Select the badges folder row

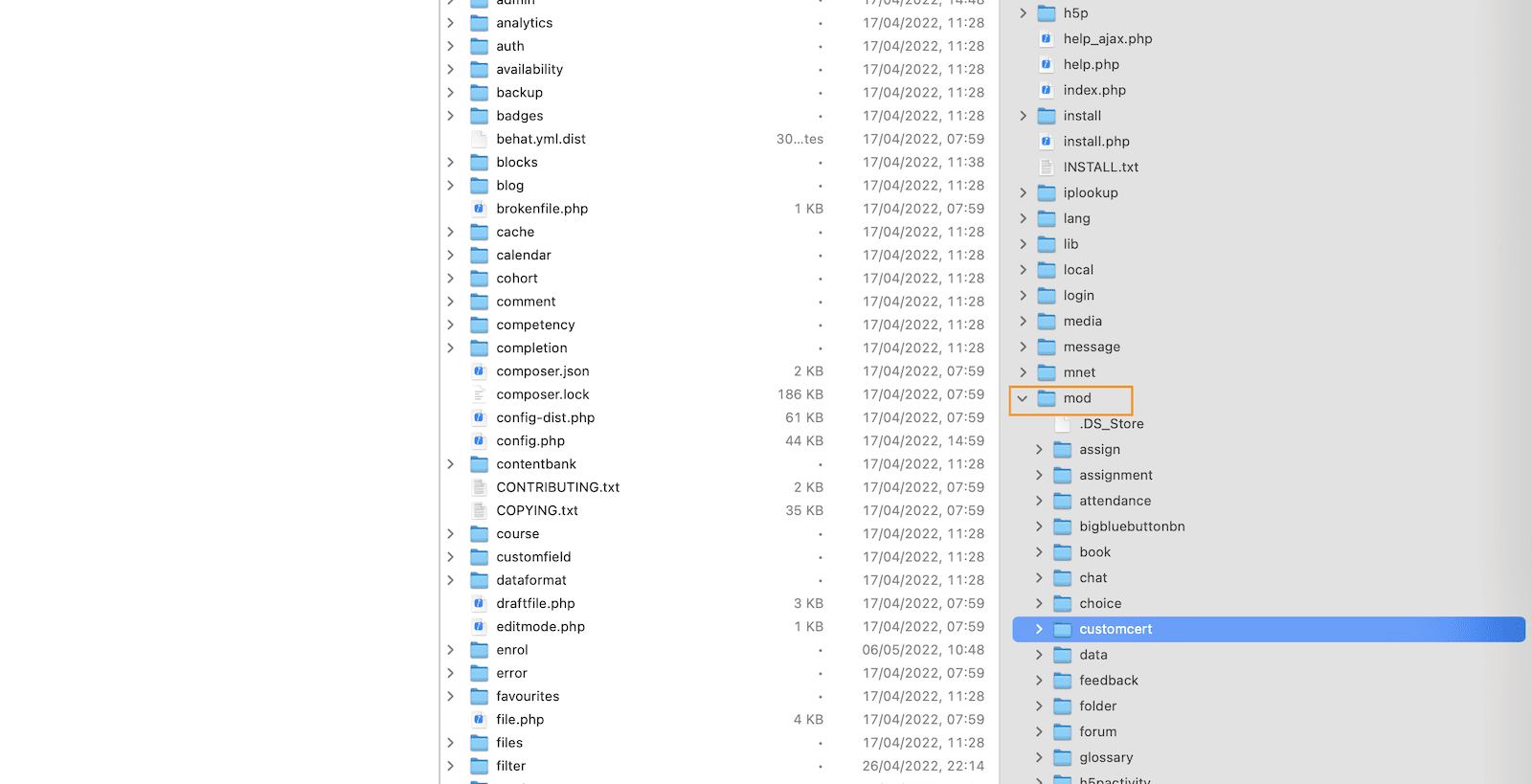(719, 116)
